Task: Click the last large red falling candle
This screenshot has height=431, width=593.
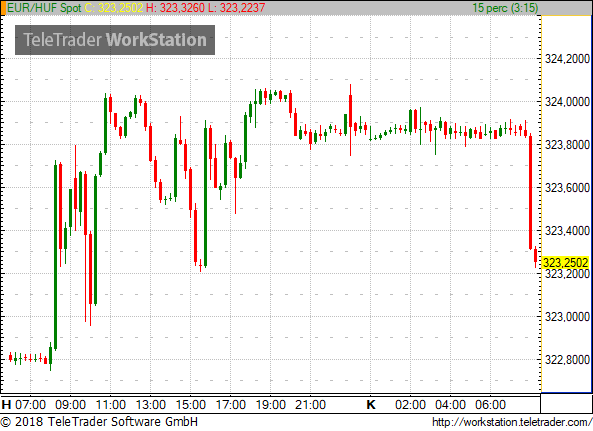Action: pyautogui.click(x=531, y=192)
